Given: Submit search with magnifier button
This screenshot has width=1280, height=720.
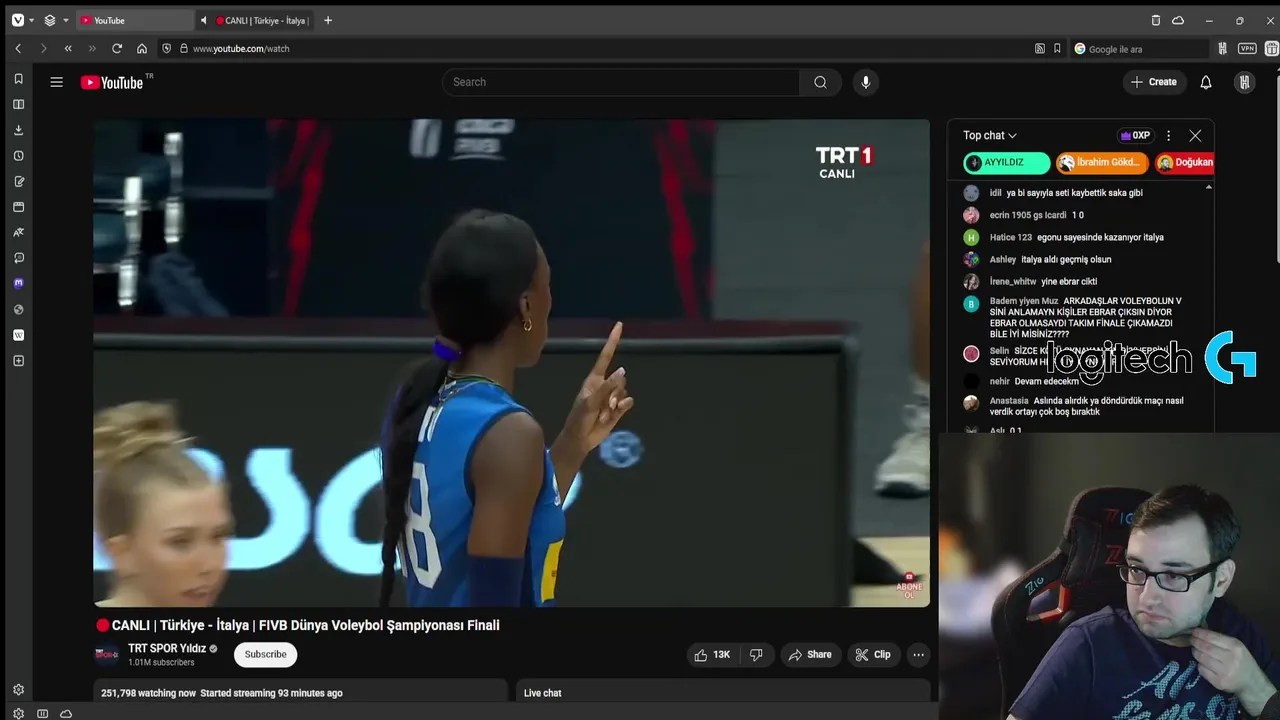Looking at the screenshot, I should pos(820,82).
